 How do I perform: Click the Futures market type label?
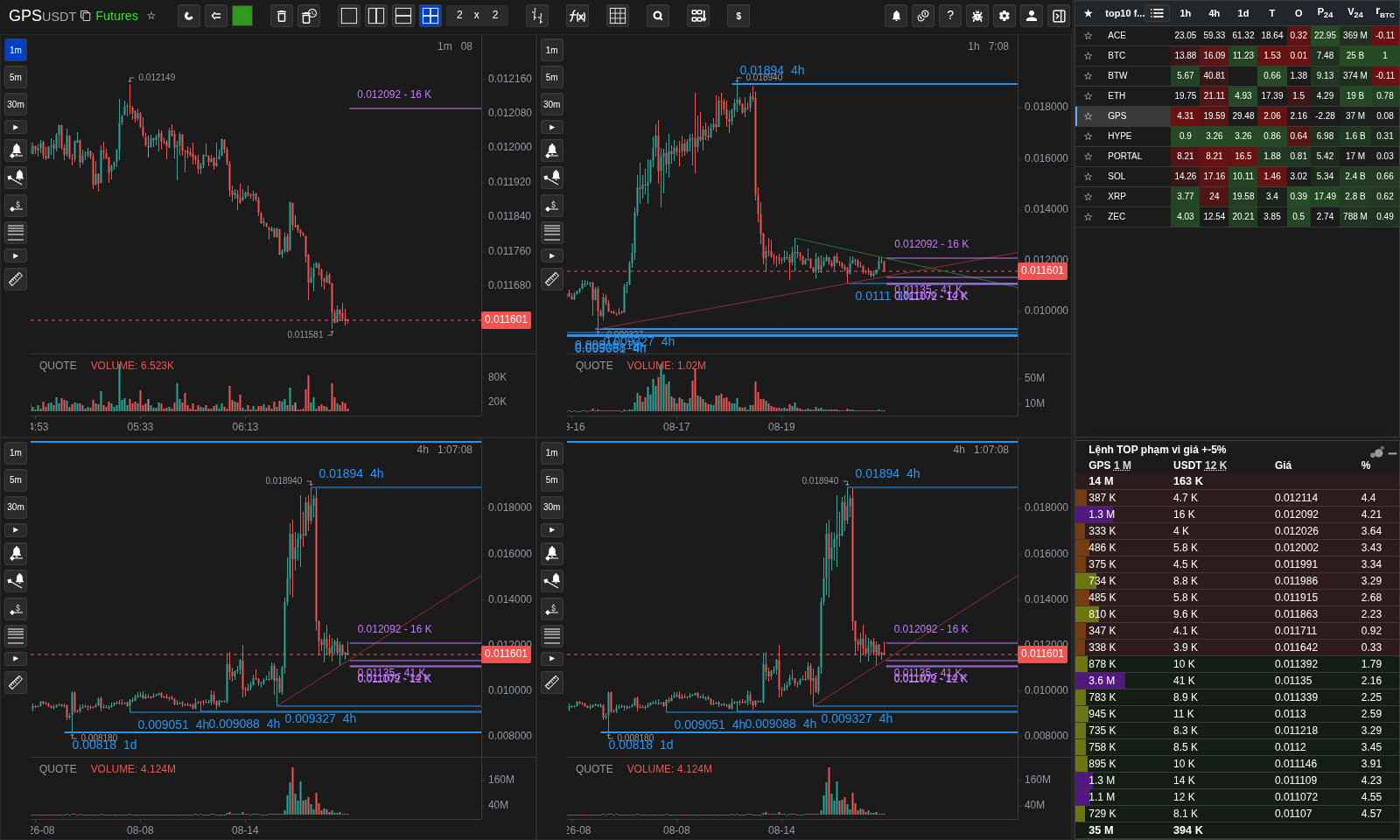click(116, 16)
